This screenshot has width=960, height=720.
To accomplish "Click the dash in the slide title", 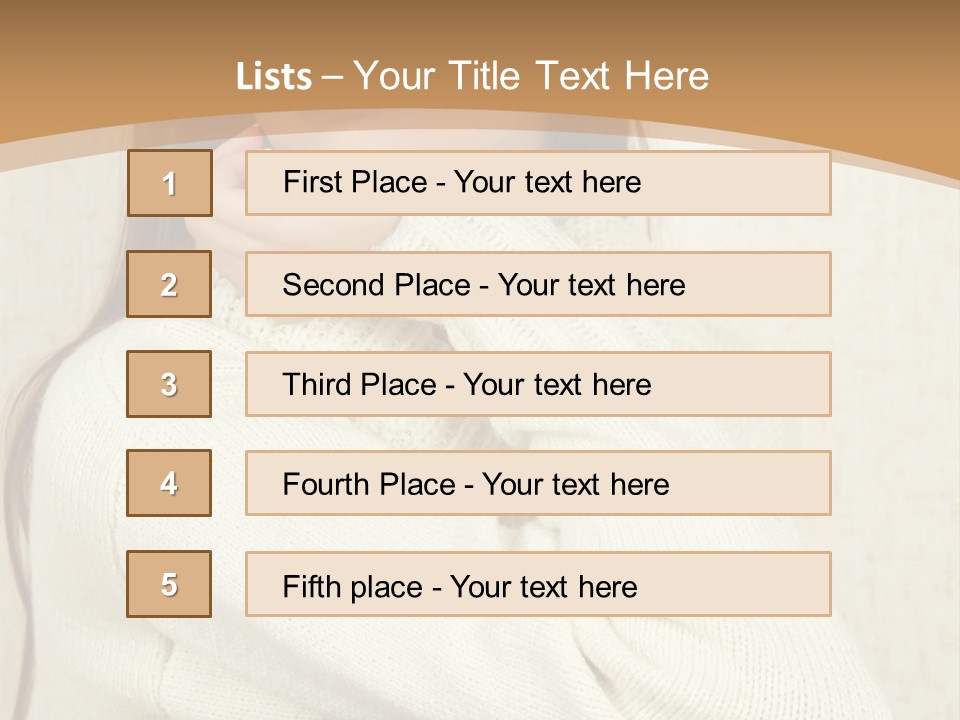I will point(332,77).
